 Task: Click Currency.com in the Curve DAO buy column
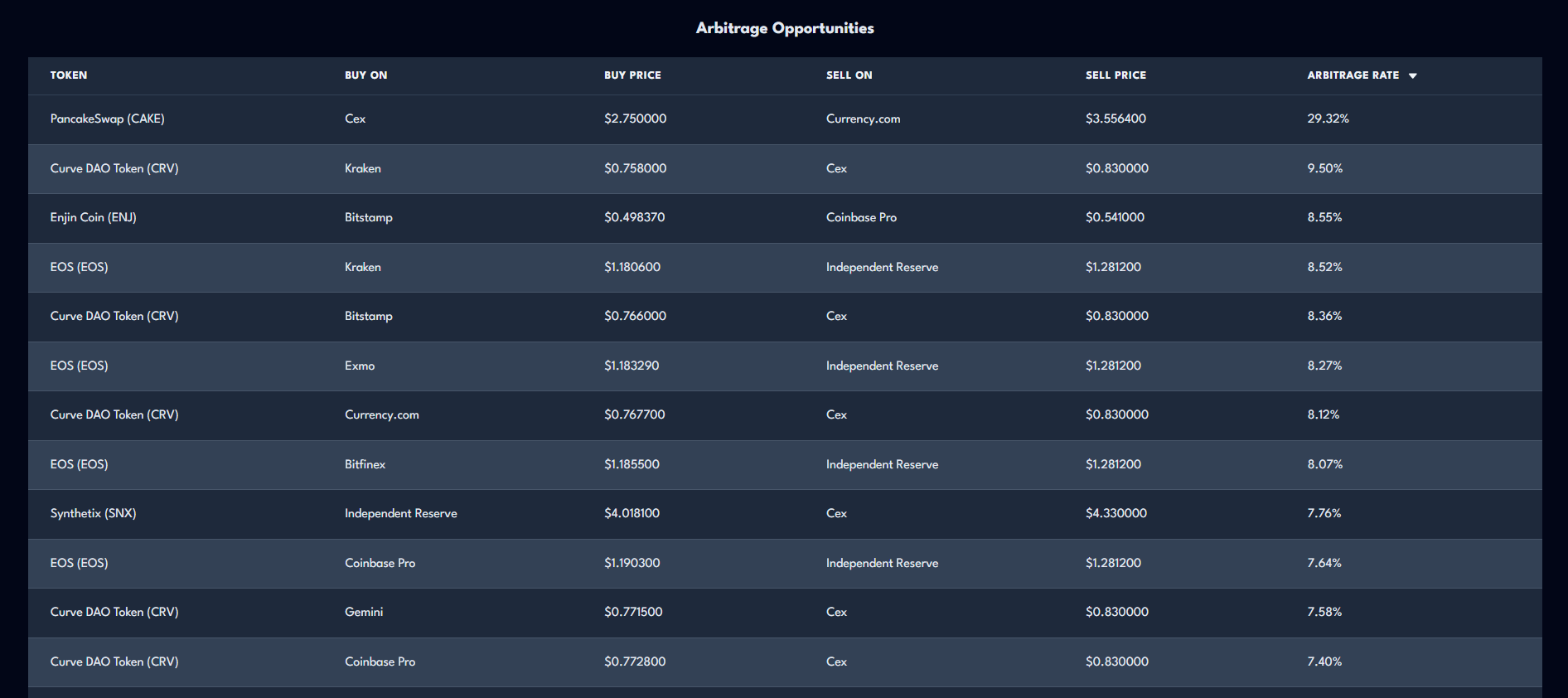pyautogui.click(x=382, y=414)
